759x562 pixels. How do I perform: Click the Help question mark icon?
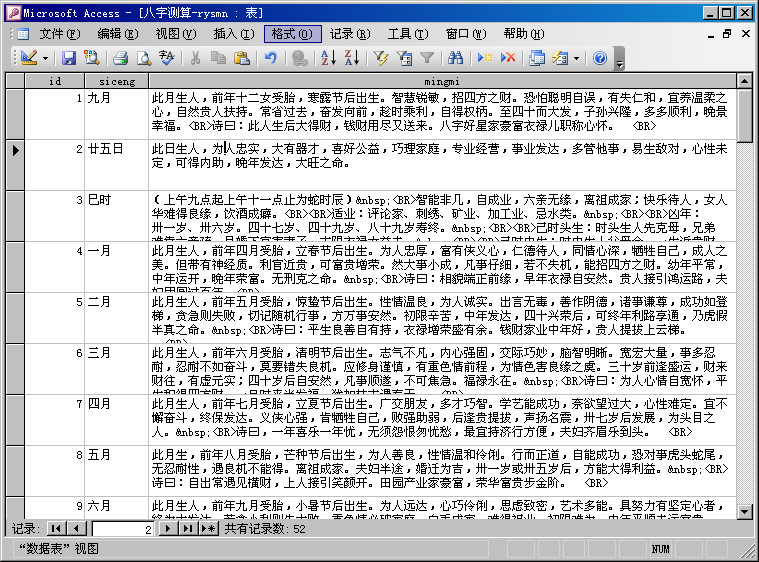(600, 58)
